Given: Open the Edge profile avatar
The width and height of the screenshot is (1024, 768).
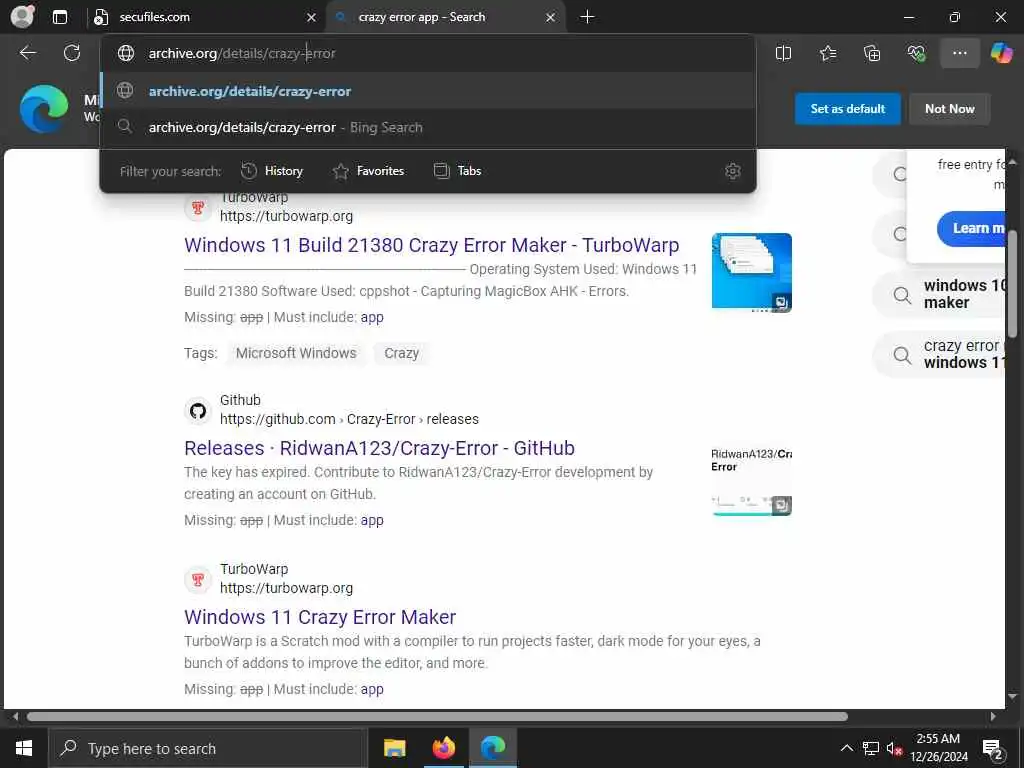Looking at the screenshot, I should [x=22, y=17].
